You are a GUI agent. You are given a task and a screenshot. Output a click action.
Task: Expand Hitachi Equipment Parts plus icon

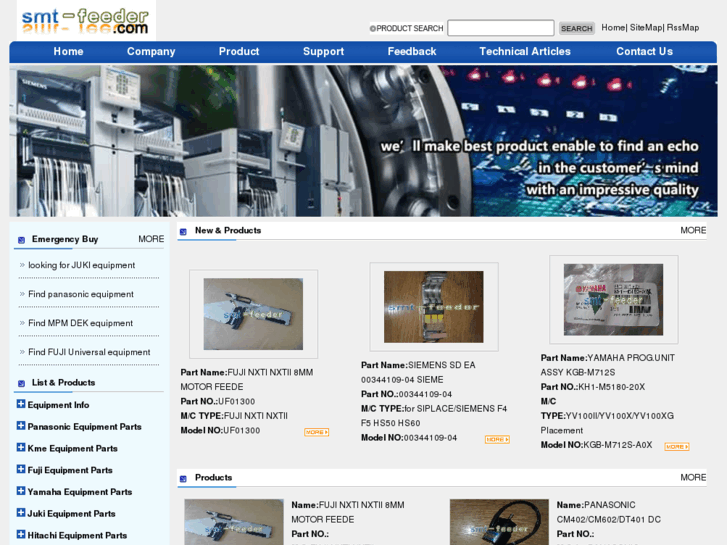point(21,534)
